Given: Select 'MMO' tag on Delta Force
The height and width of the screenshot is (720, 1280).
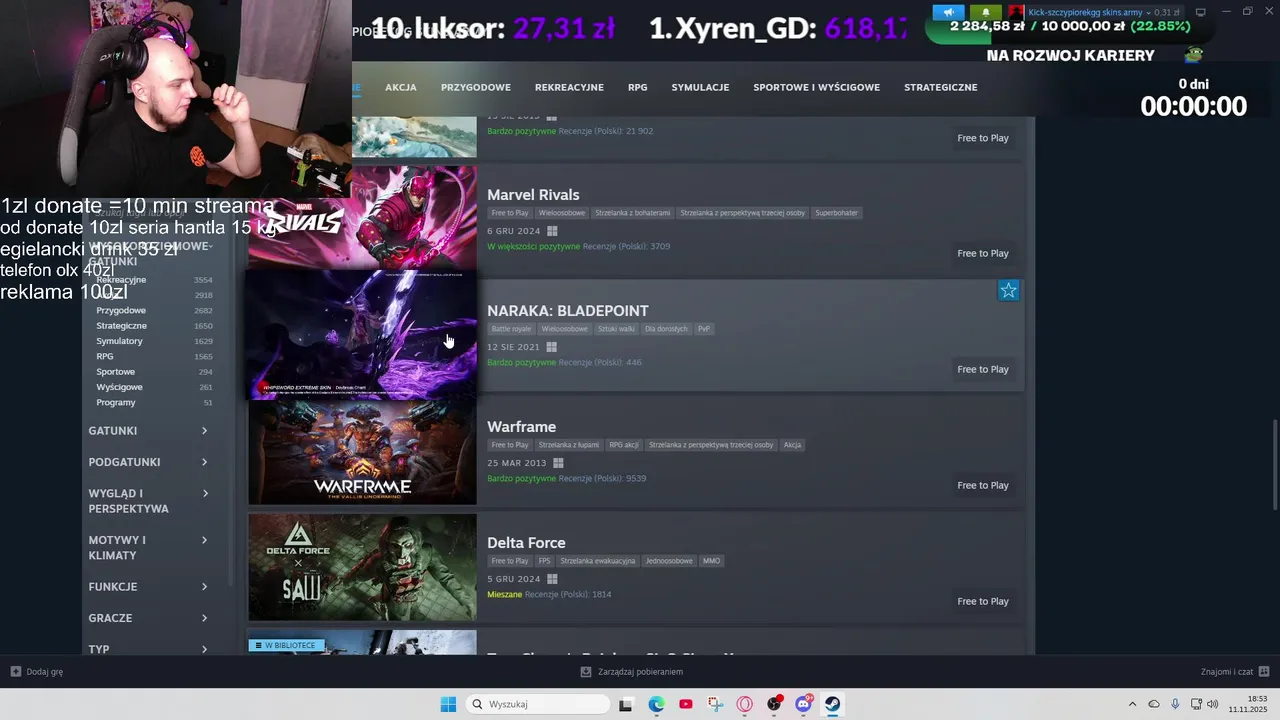Looking at the screenshot, I should [x=711, y=561].
